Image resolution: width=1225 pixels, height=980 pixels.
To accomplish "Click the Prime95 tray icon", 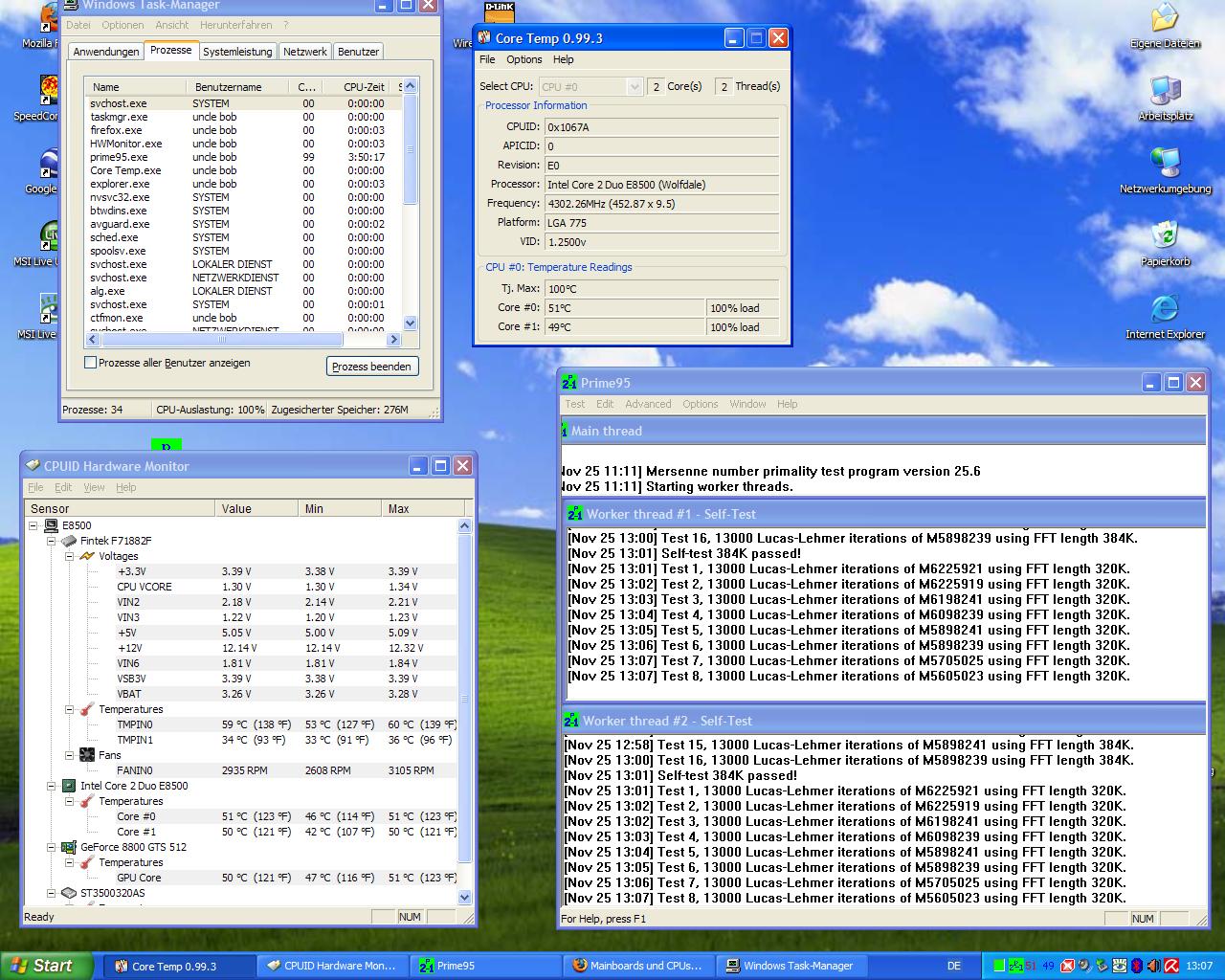I will 1016,966.
